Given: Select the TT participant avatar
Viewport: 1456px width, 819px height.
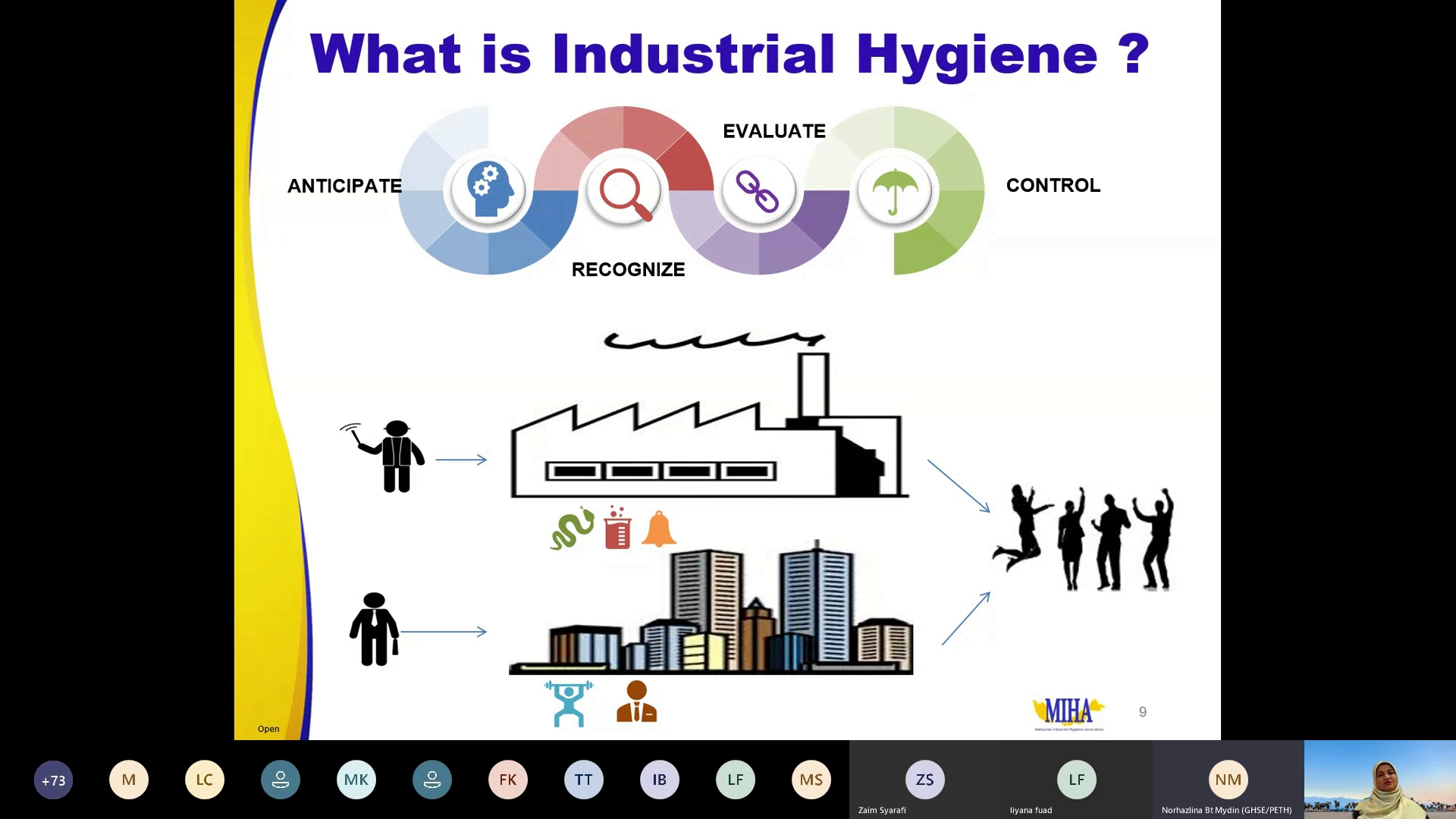Looking at the screenshot, I should [x=584, y=780].
